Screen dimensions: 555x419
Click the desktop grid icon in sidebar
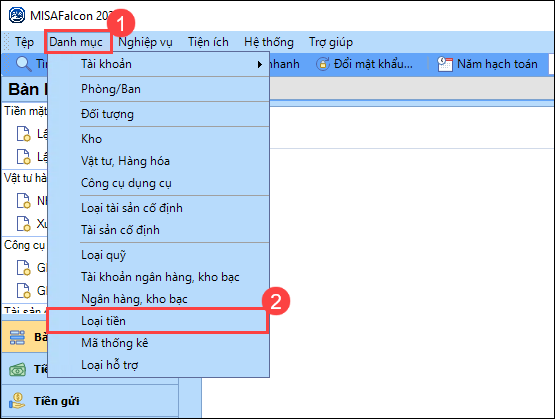17,337
